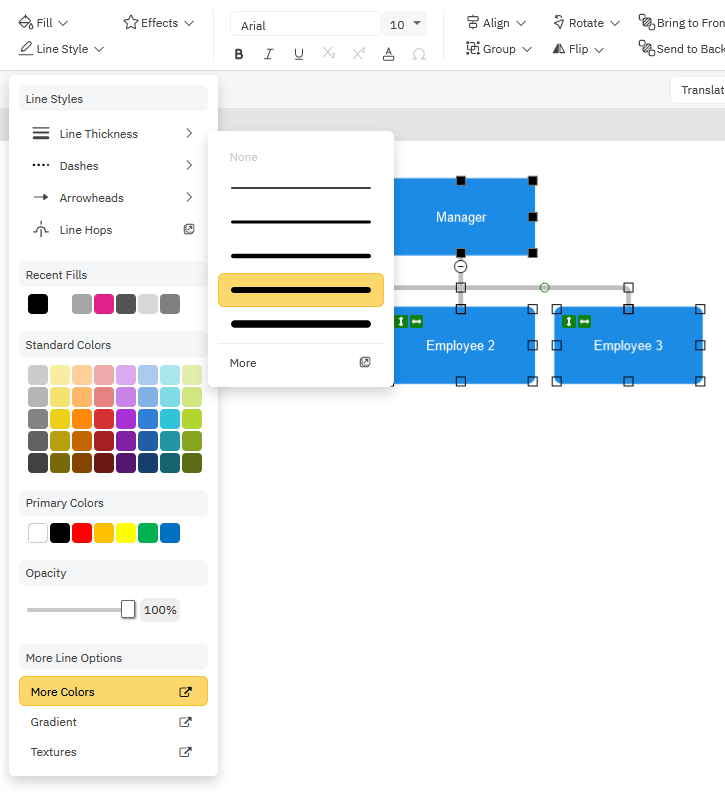This screenshot has height=802, width=725.
Task: Open the Arrowheads submenu
Action: 113,198
